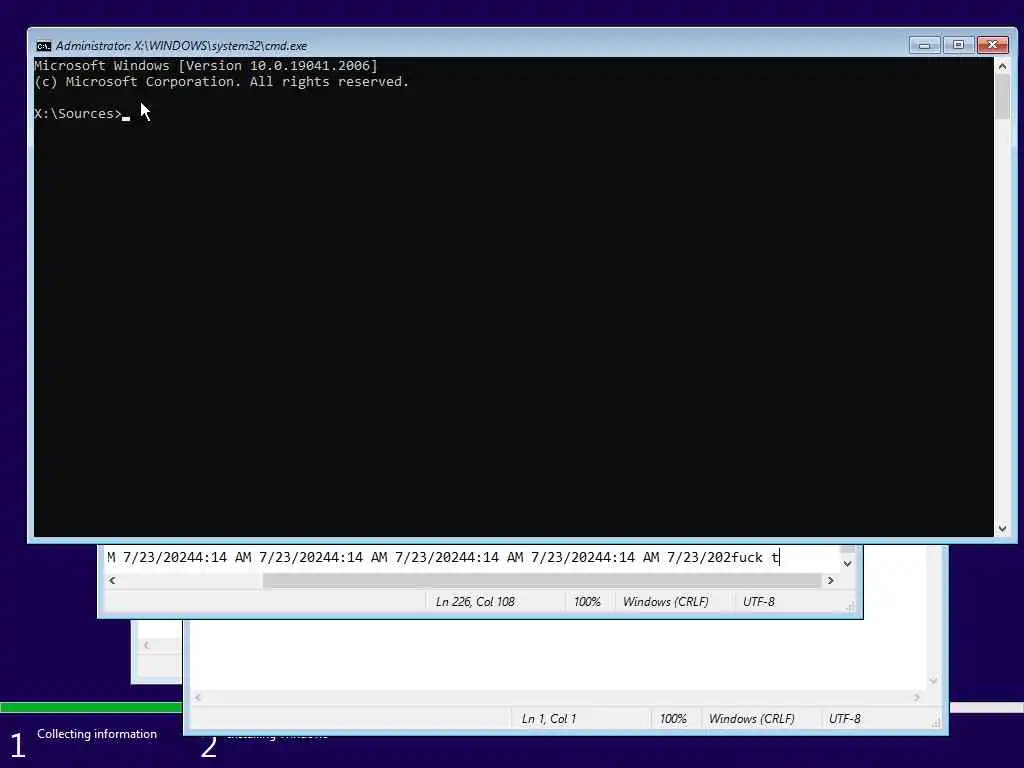Click the cmd scrollbar down arrow
The width and height of the screenshot is (1024, 768).
pos(1002,528)
